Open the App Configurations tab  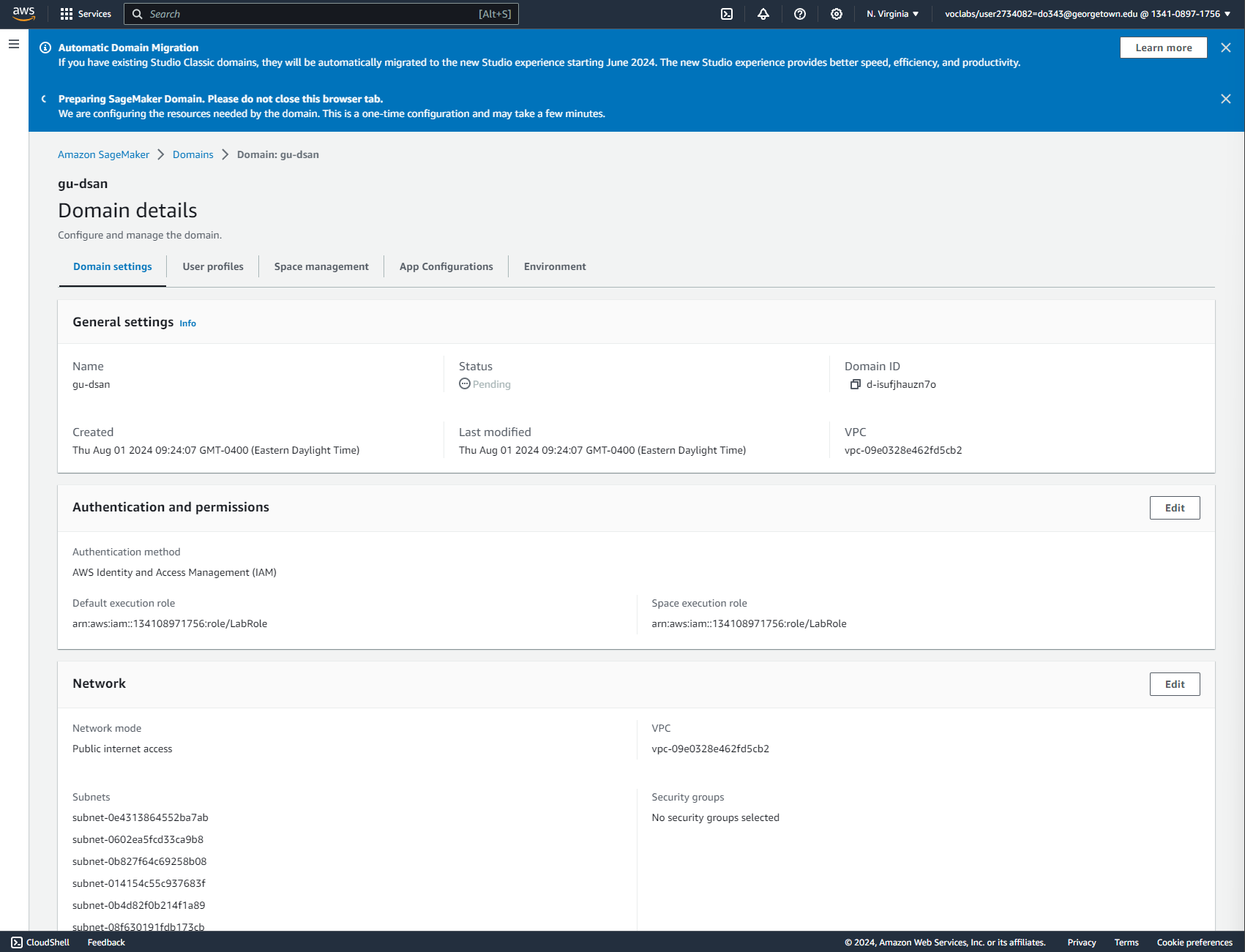[446, 266]
